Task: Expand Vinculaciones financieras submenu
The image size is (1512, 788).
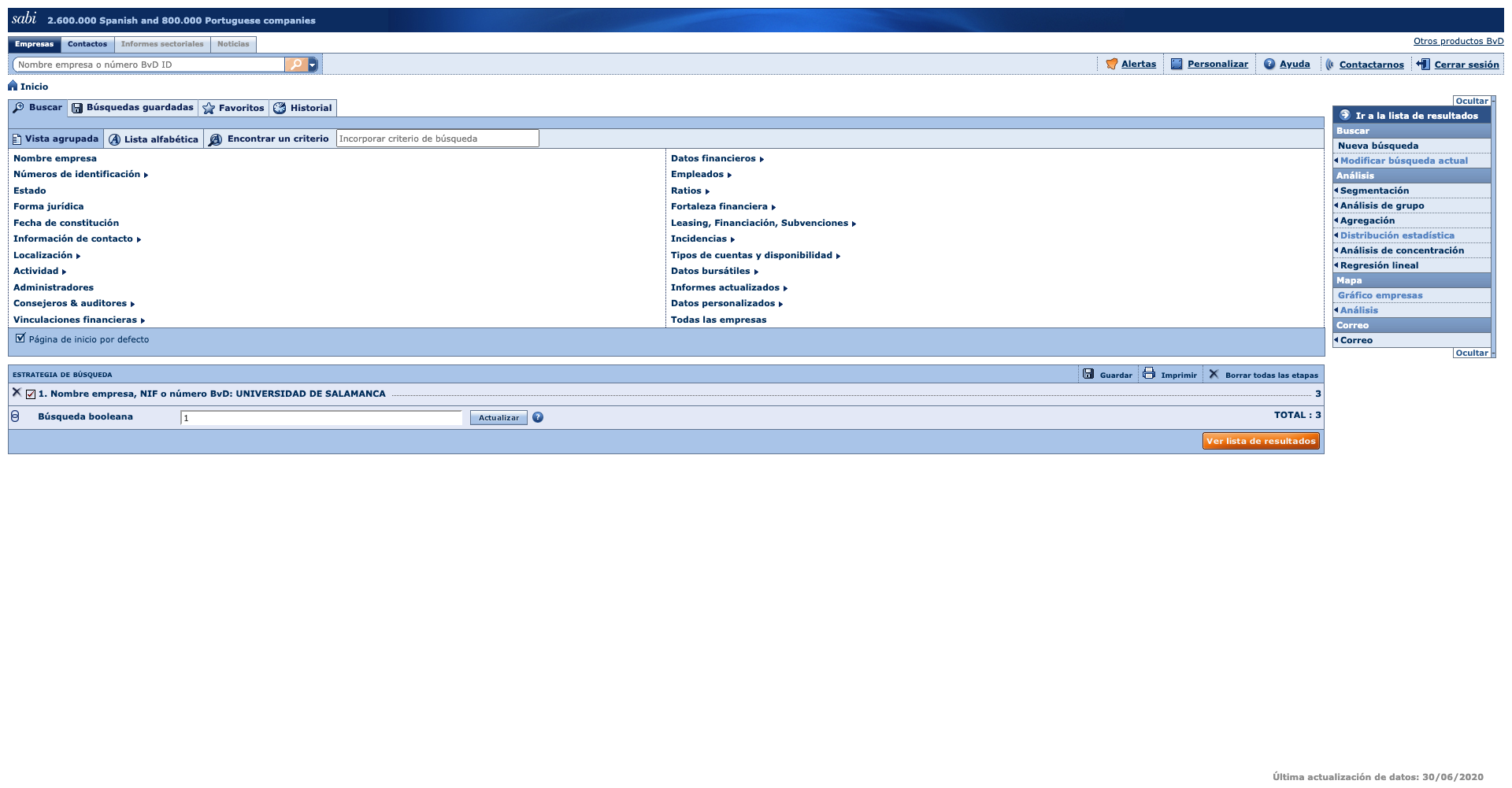Action: pyautogui.click(x=79, y=320)
